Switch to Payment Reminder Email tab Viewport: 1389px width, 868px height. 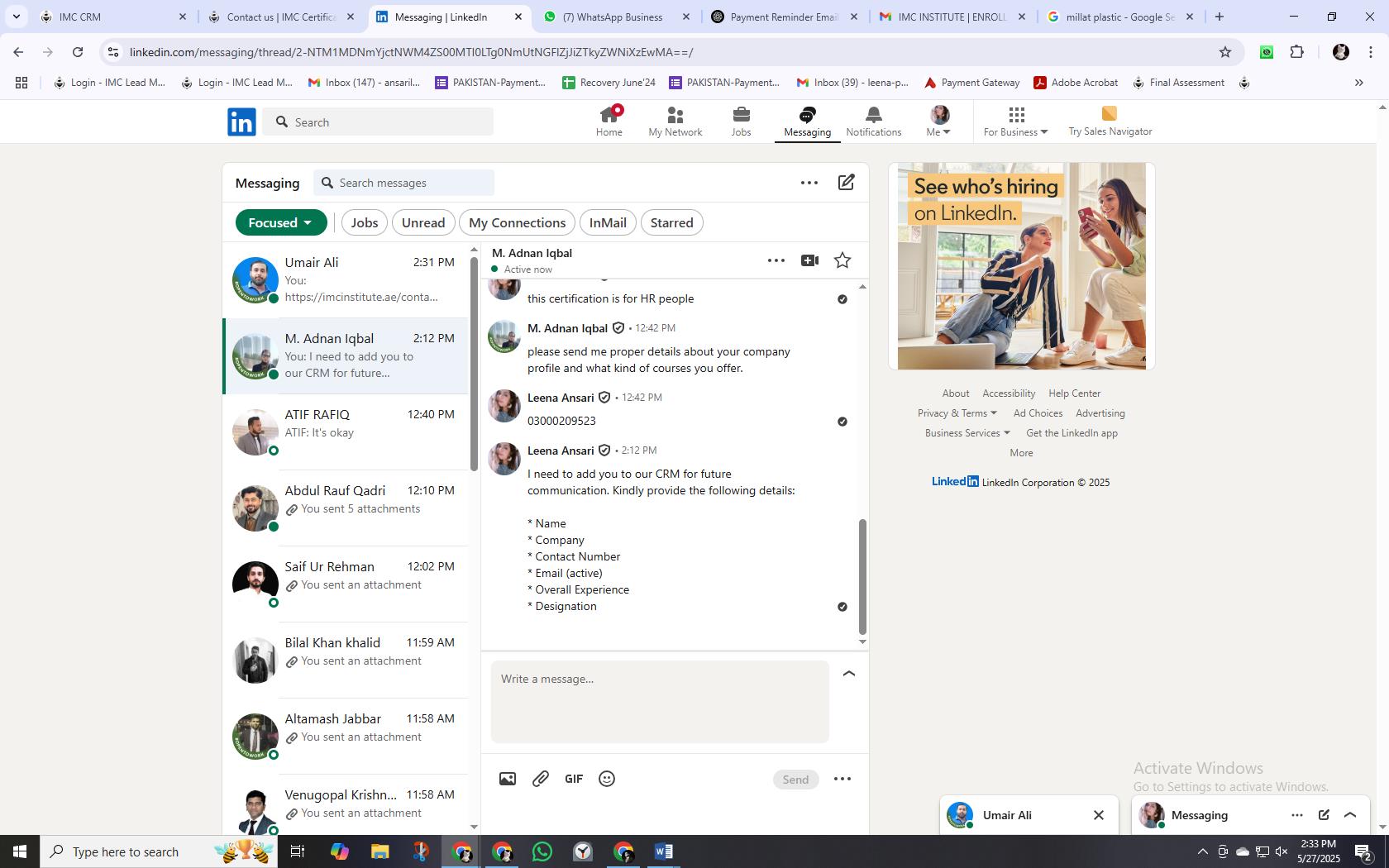pyautogui.click(x=784, y=17)
